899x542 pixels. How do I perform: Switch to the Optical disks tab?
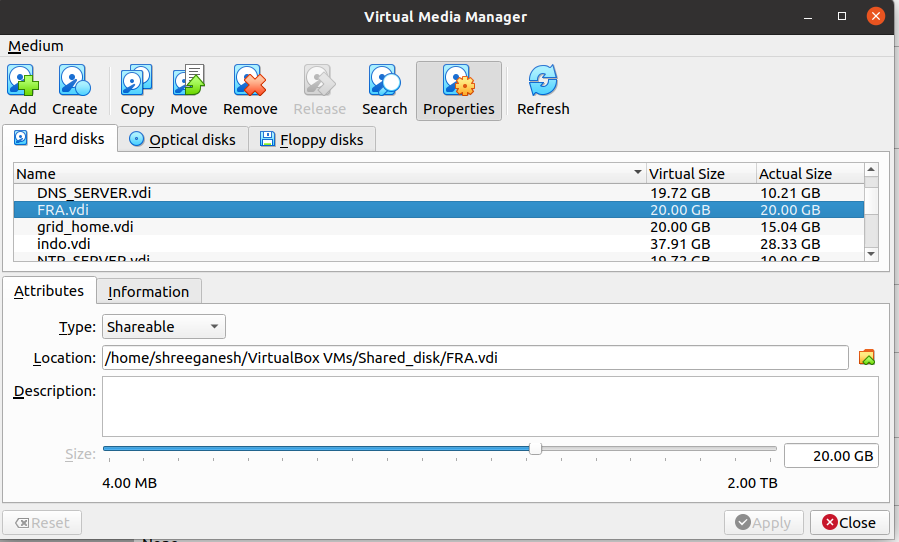[x=182, y=139]
